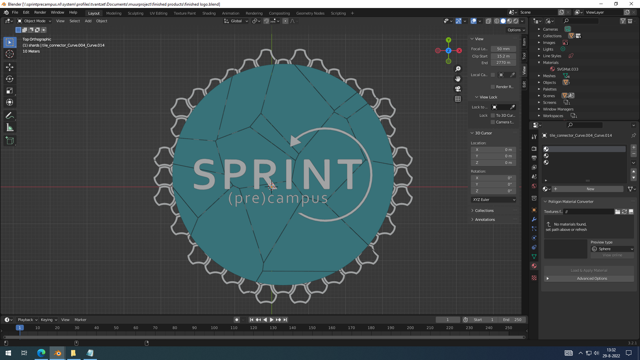Switch to solid viewport shading

tap(503, 21)
